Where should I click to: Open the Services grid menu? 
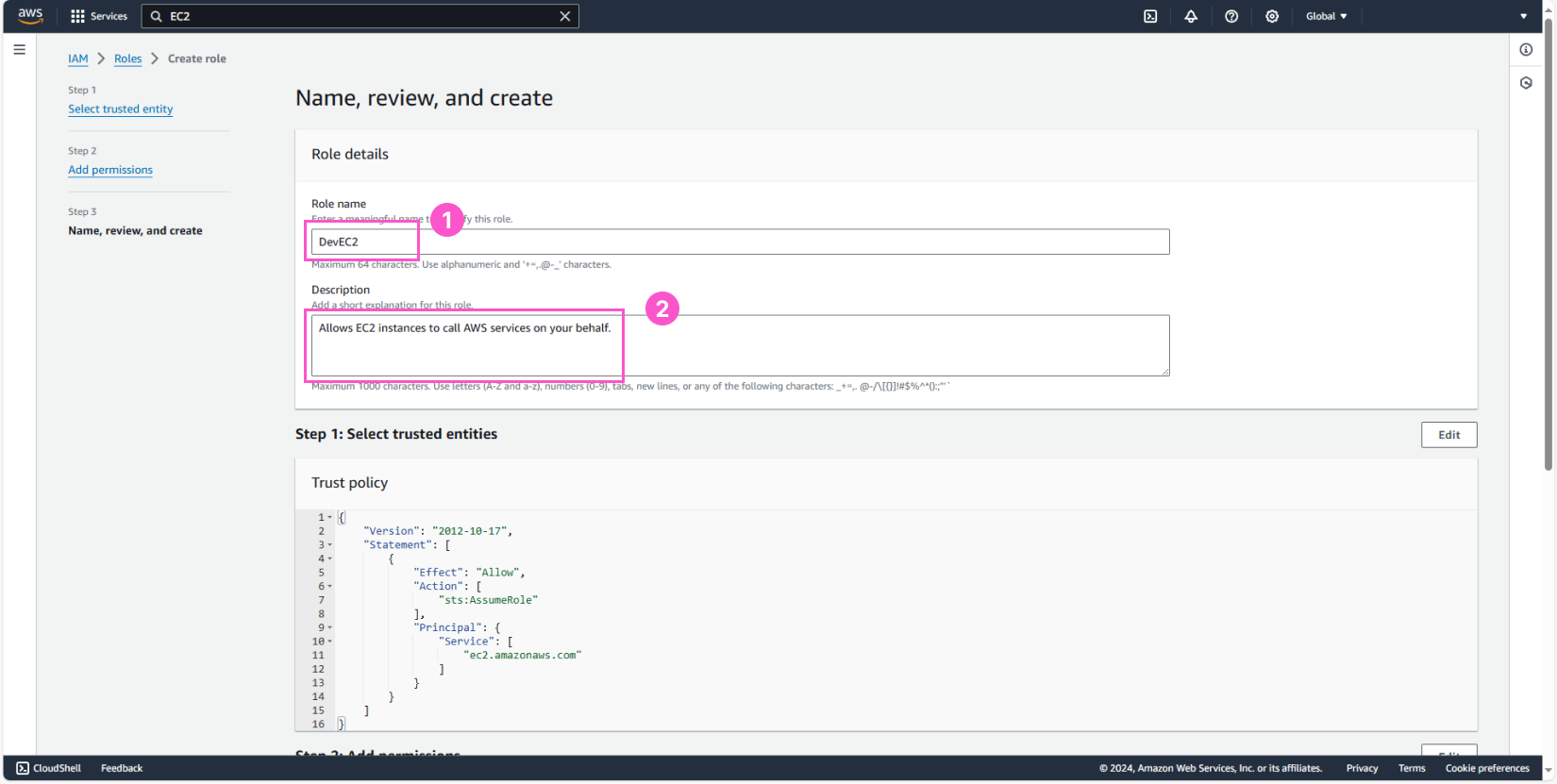pyautogui.click(x=99, y=16)
